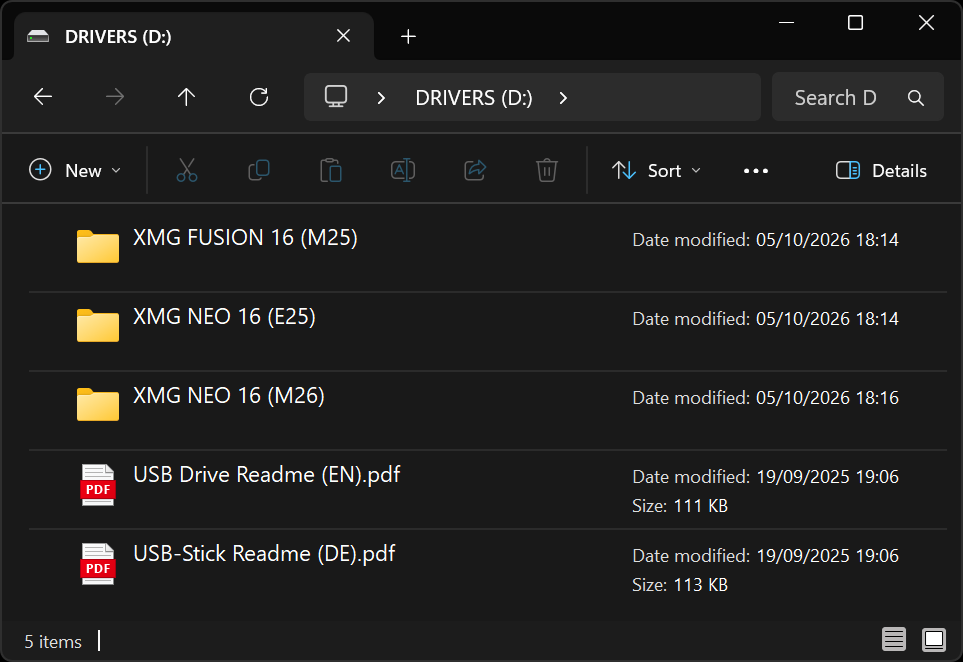This screenshot has width=963, height=662.
Task: Add a new tab with plus button
Action: (x=408, y=37)
